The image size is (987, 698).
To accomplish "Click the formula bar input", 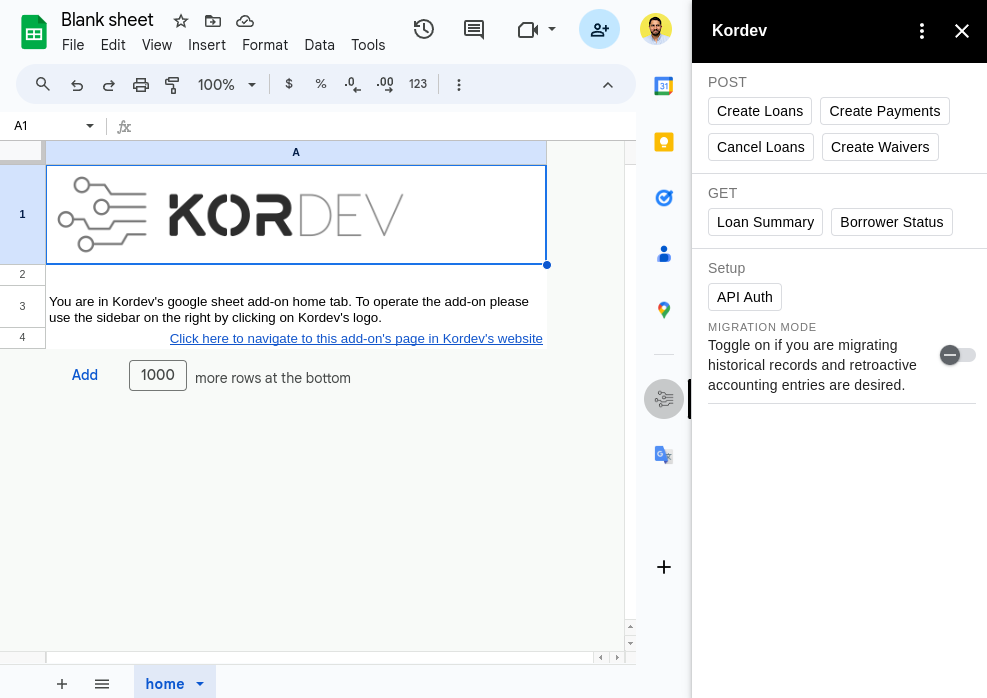I will tap(384, 127).
